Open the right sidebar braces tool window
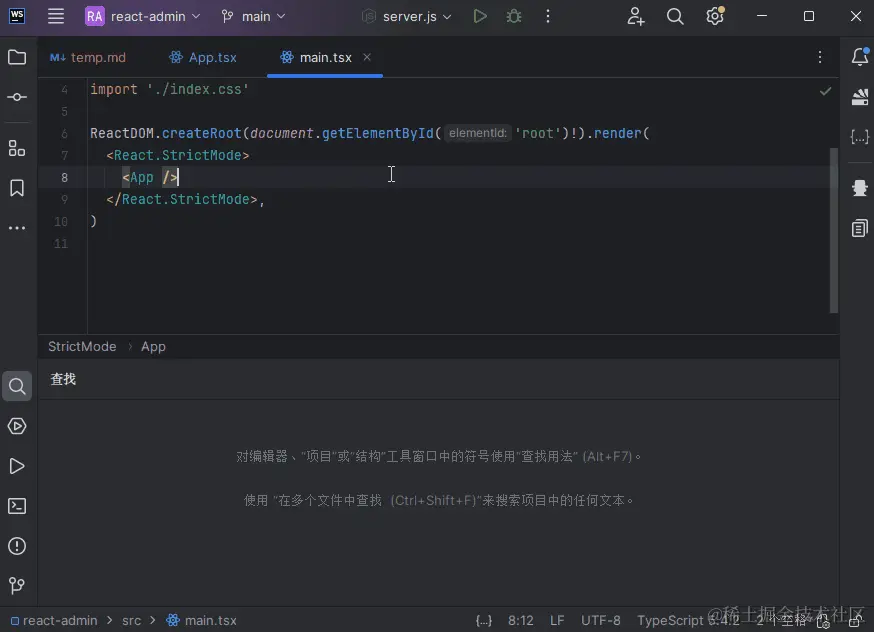Image resolution: width=874 pixels, height=632 pixels. click(x=860, y=137)
